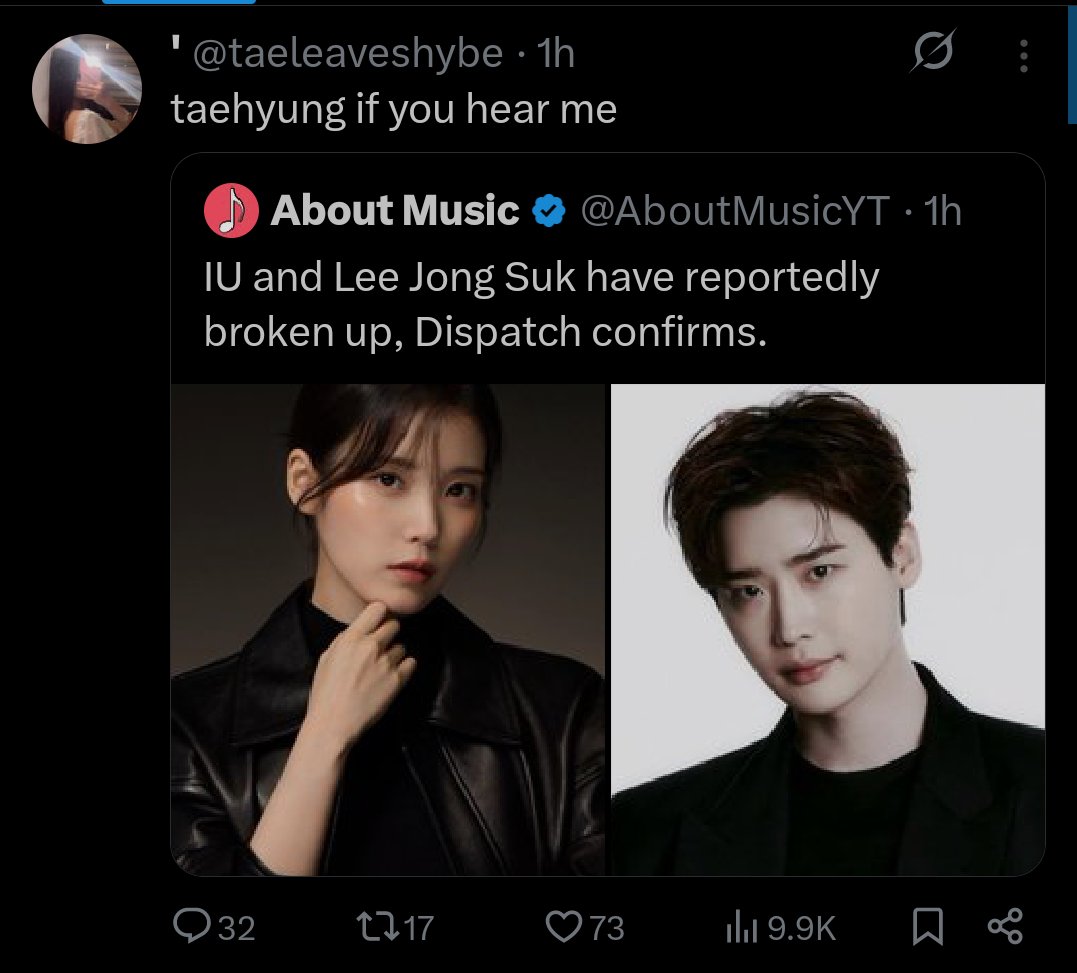Open the tweet author's profile avatar
Viewport: 1077px width, 973px height.
pos(87,89)
